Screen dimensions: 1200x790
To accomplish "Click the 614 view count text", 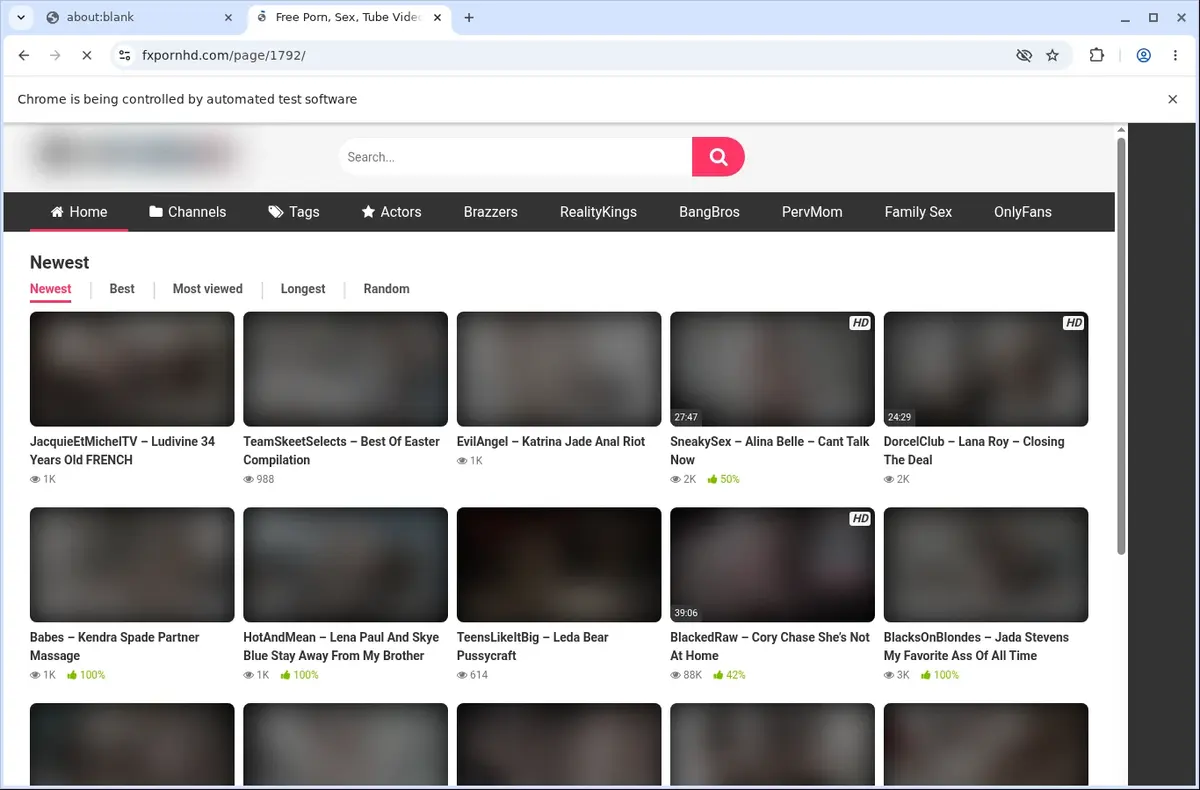I will 479,676.
